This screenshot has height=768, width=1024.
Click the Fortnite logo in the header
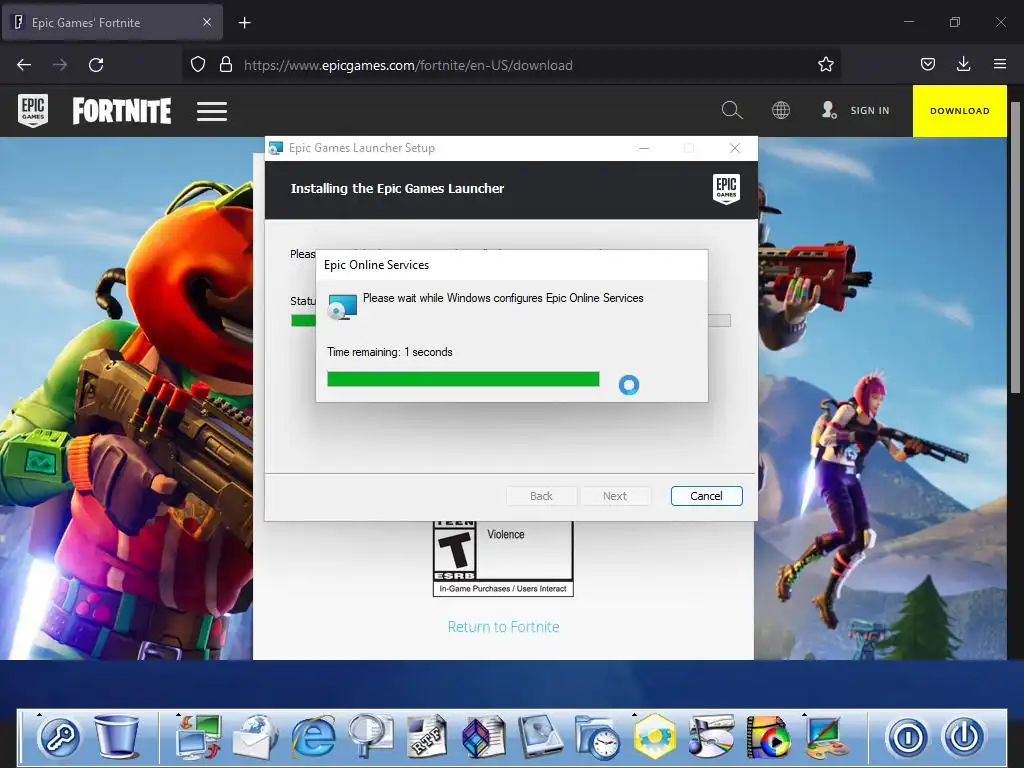pyautogui.click(x=121, y=111)
